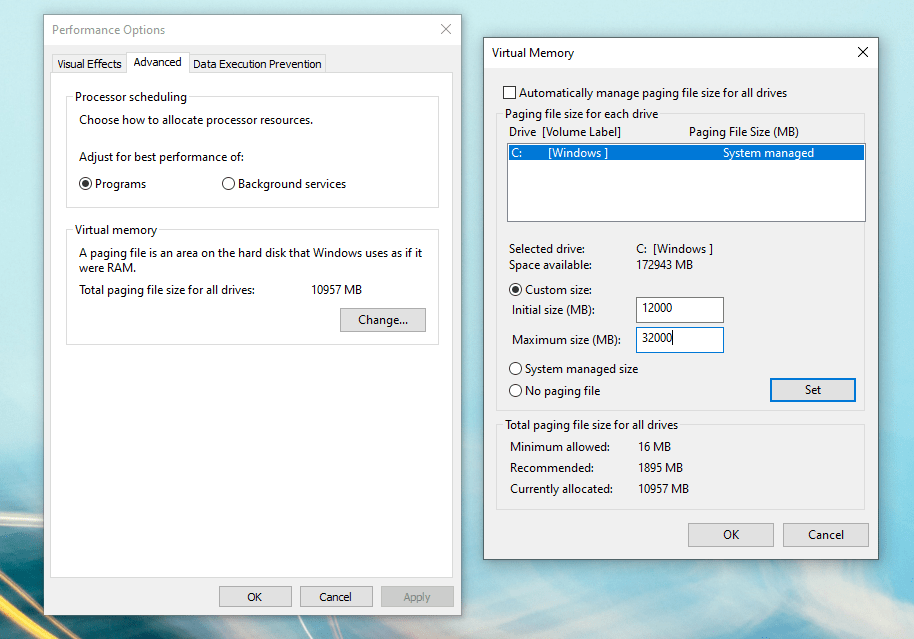Choose System managed size
The height and width of the screenshot is (639, 914).
pos(515,369)
